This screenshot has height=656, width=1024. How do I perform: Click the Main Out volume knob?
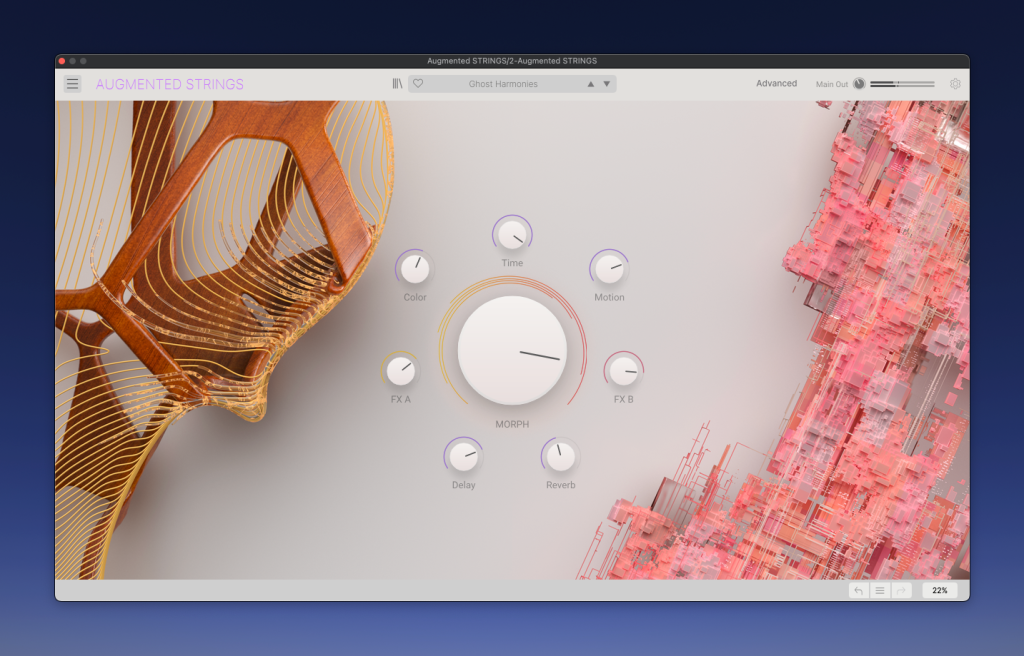pos(859,84)
